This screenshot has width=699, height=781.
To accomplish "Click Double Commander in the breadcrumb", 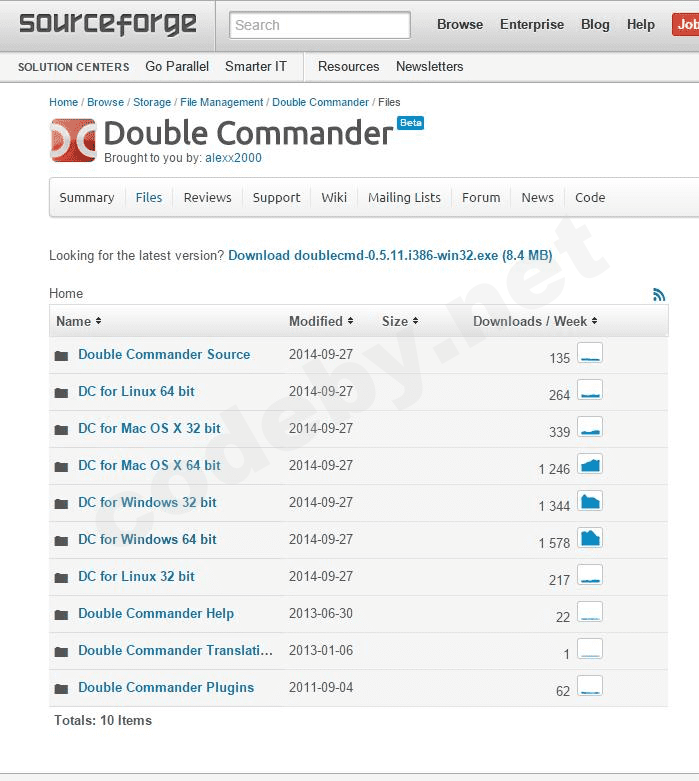I will 320,102.
